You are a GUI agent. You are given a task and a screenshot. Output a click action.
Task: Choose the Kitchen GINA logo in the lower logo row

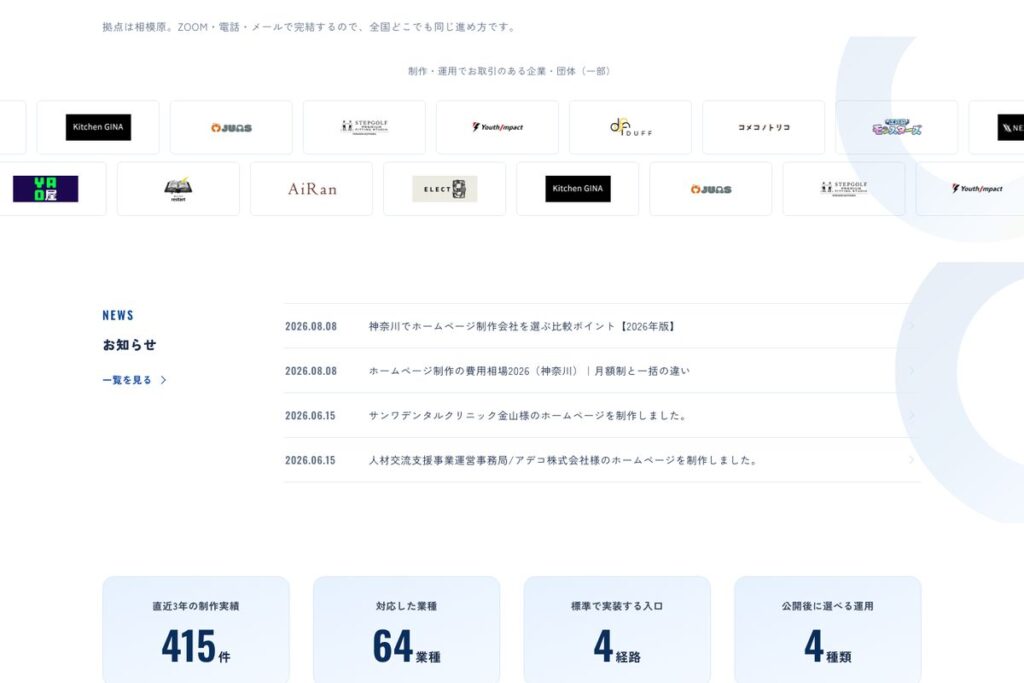click(x=578, y=189)
